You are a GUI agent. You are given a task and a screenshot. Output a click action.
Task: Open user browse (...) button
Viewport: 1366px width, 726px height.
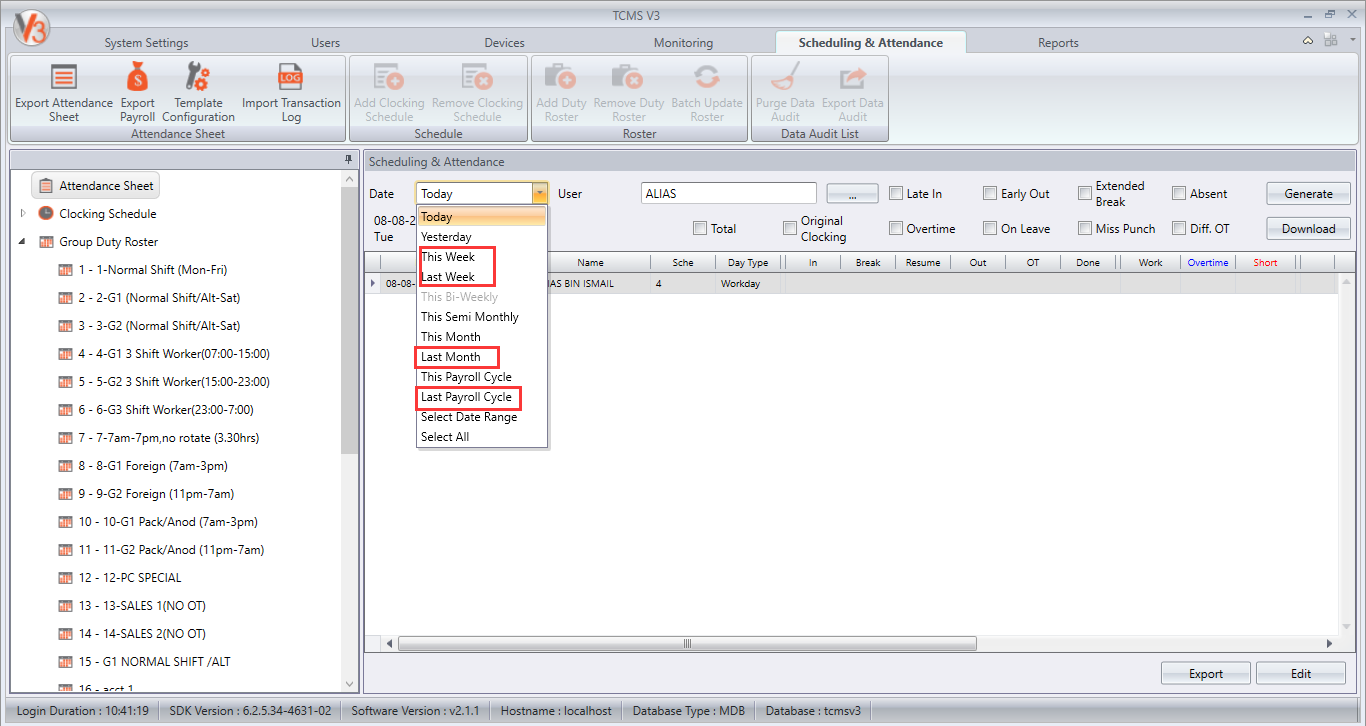click(x=852, y=194)
